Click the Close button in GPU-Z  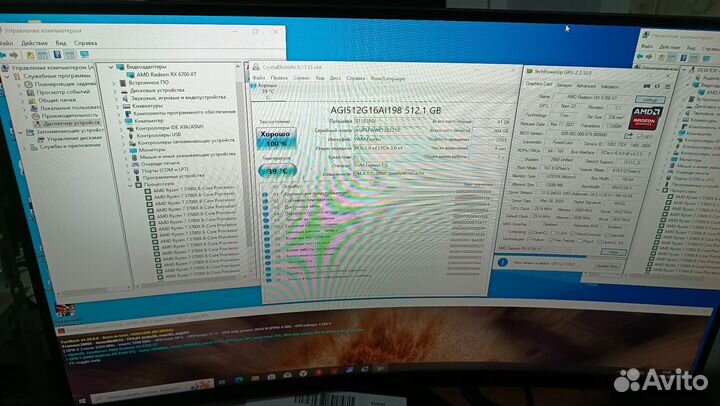614,252
